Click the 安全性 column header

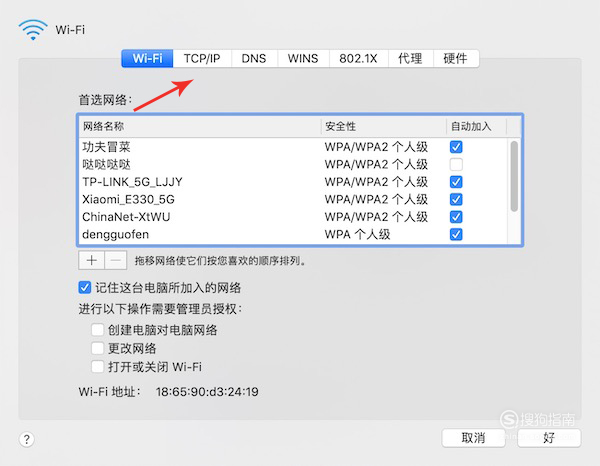click(384, 126)
